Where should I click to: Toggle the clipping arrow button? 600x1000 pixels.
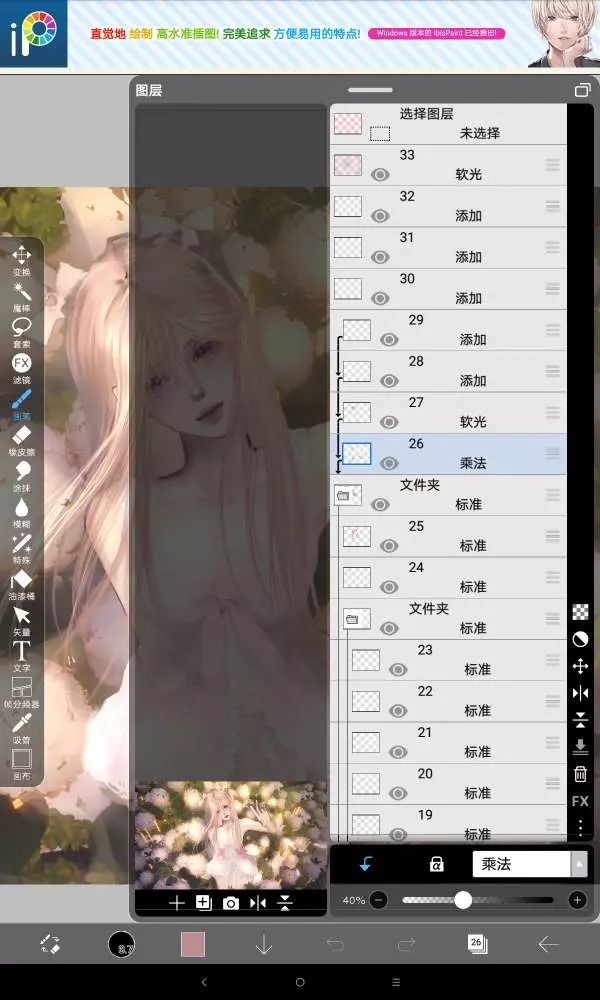(365, 864)
